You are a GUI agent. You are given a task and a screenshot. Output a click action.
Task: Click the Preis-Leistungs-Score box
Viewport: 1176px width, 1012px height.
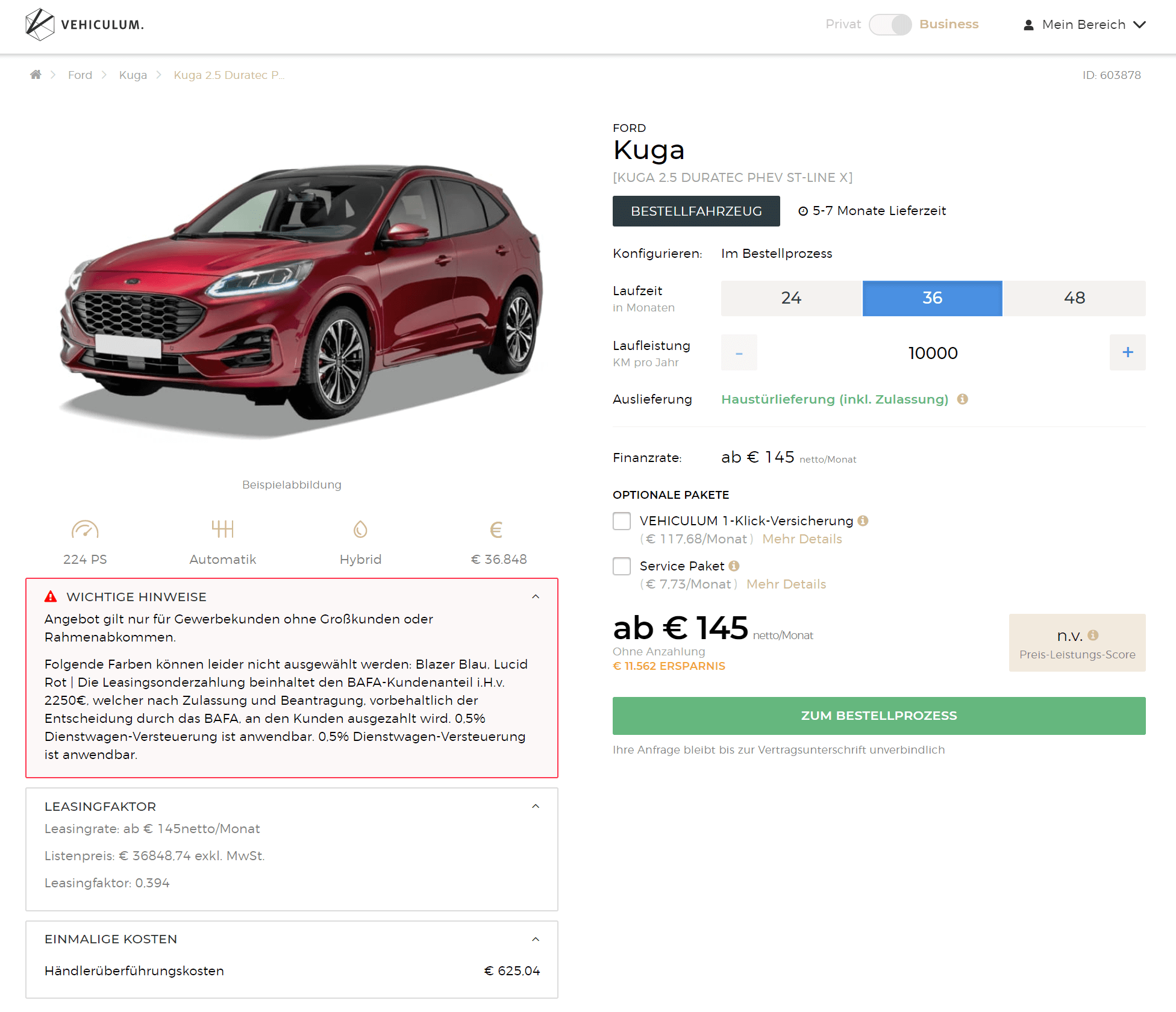tap(1077, 643)
